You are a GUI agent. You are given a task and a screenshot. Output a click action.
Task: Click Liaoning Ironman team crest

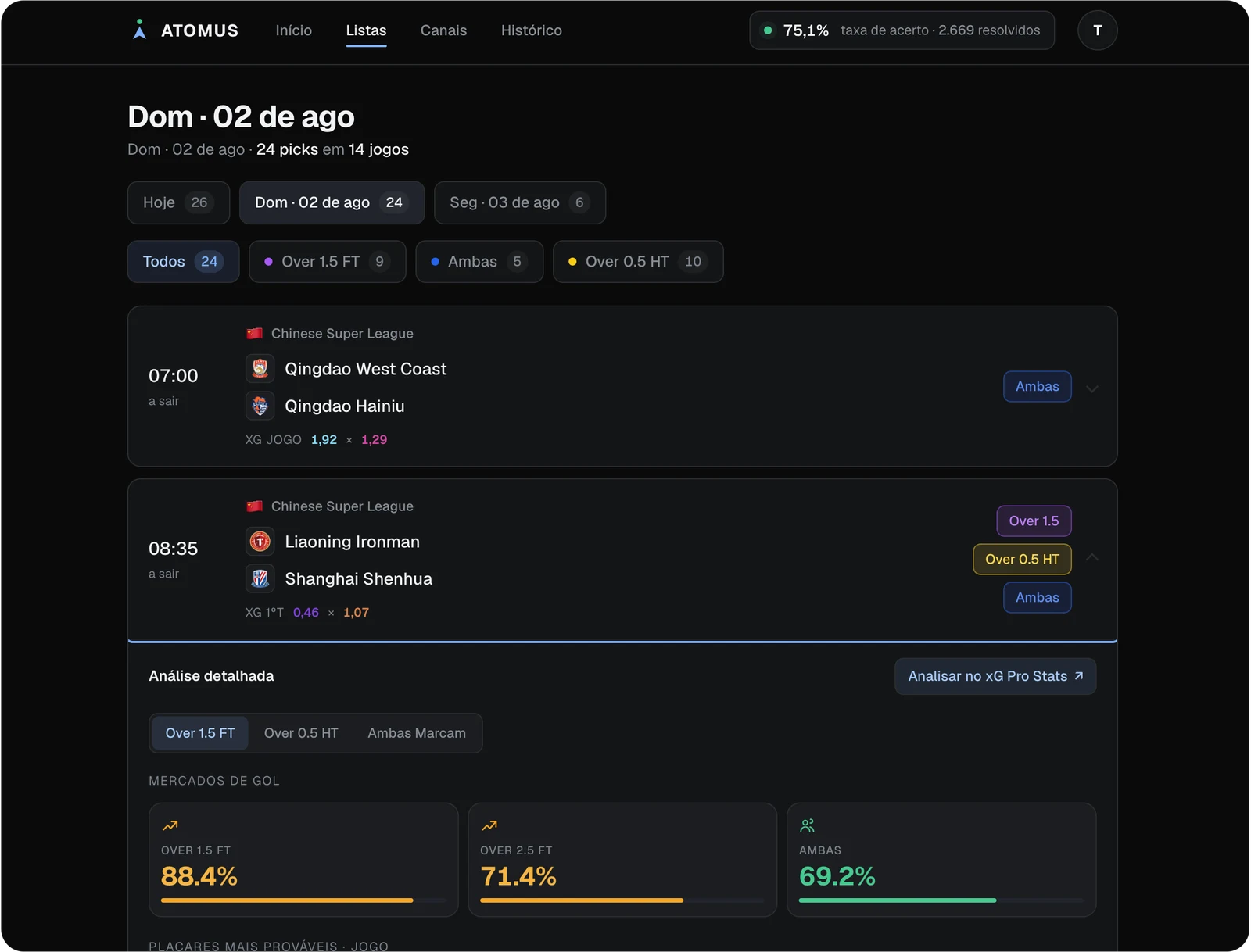click(x=260, y=542)
